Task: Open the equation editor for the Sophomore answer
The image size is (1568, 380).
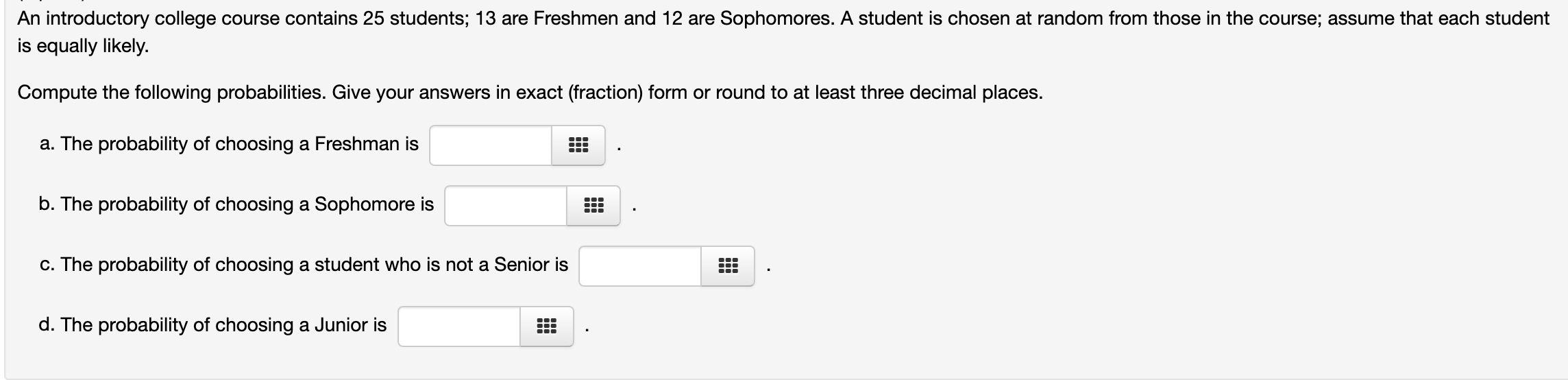Action: click(x=593, y=206)
